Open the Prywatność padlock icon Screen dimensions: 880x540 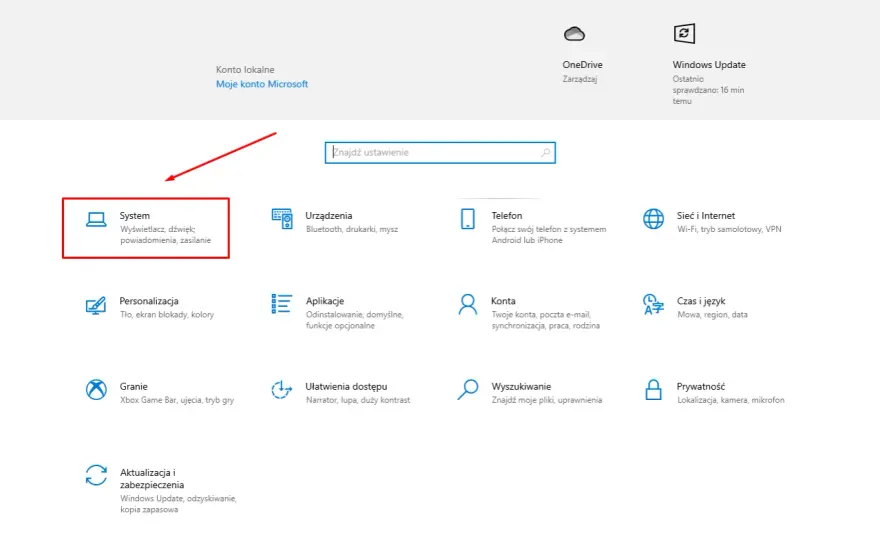(x=653, y=390)
